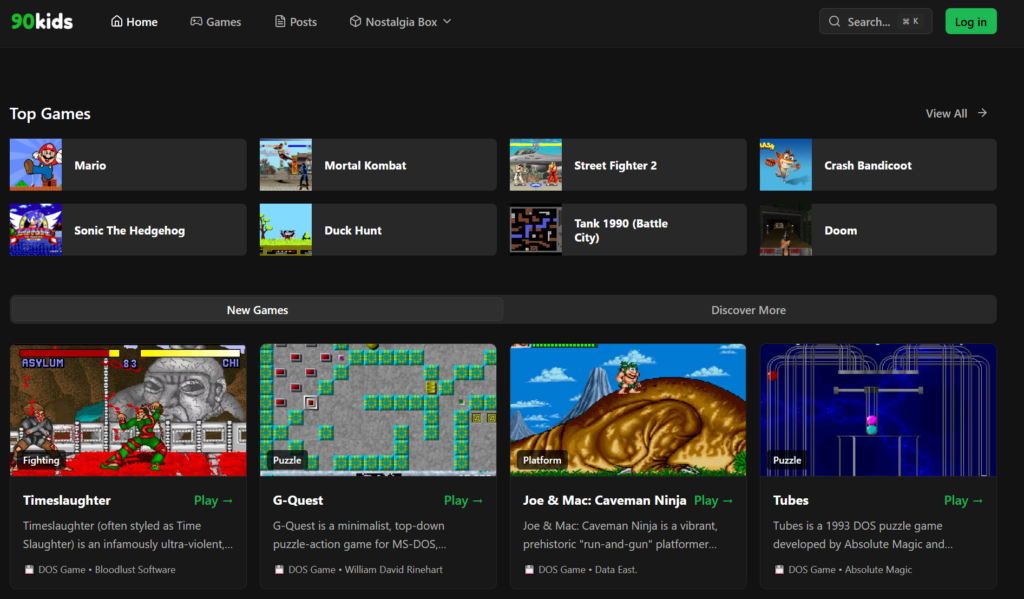
Task: Click the View All arrow icon
Action: coord(982,113)
